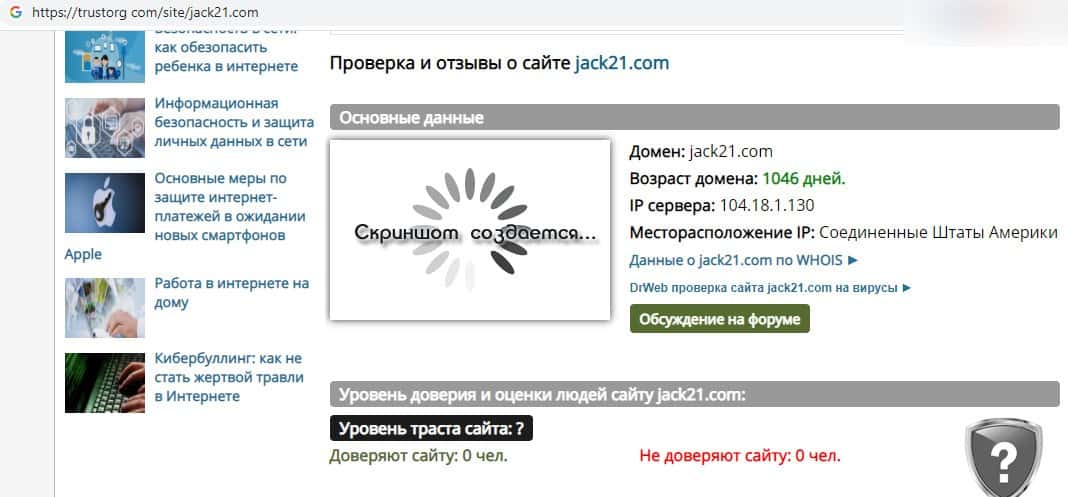Open the work-from-home article thumbnail
Screen dimensions: 1068x497
point(105,308)
